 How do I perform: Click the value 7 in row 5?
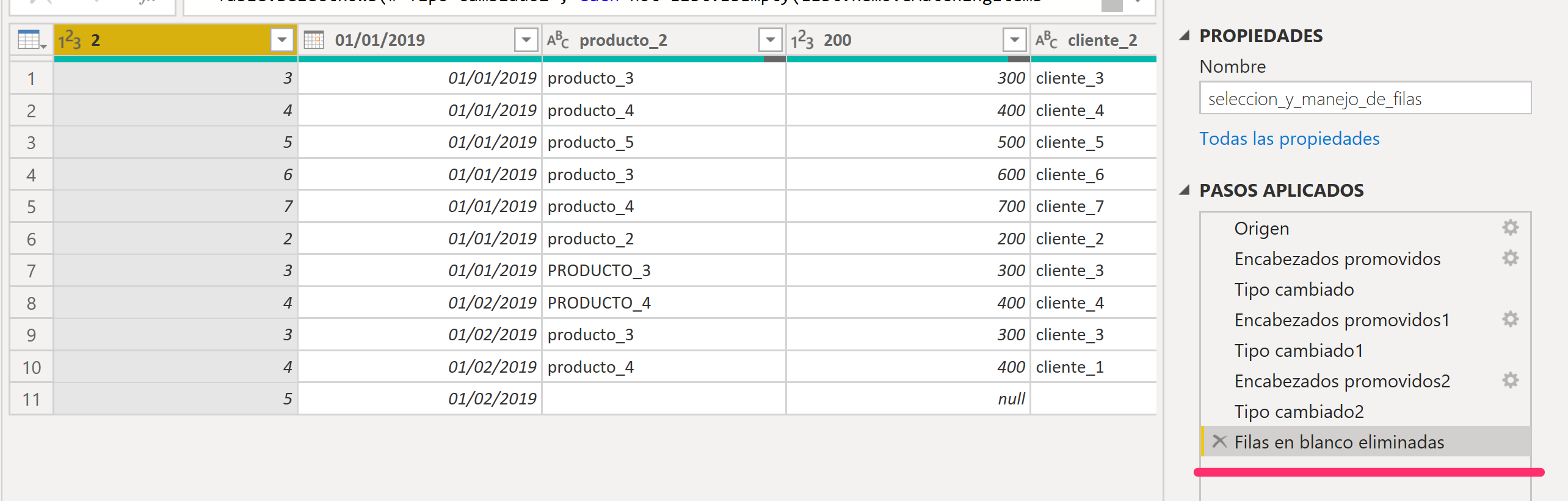click(176, 207)
